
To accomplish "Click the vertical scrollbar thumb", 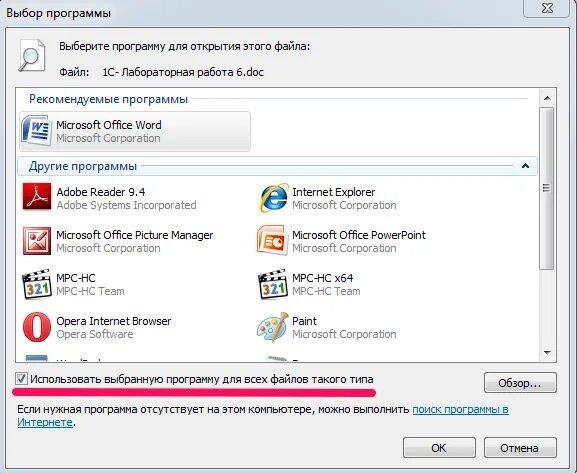I will tap(547, 188).
